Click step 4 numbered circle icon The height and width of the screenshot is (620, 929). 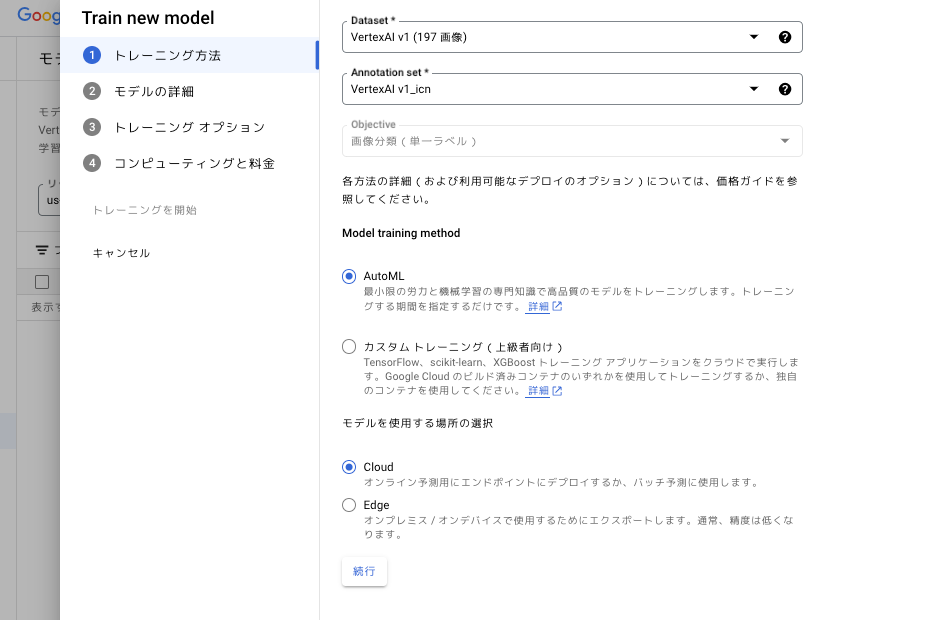92,163
